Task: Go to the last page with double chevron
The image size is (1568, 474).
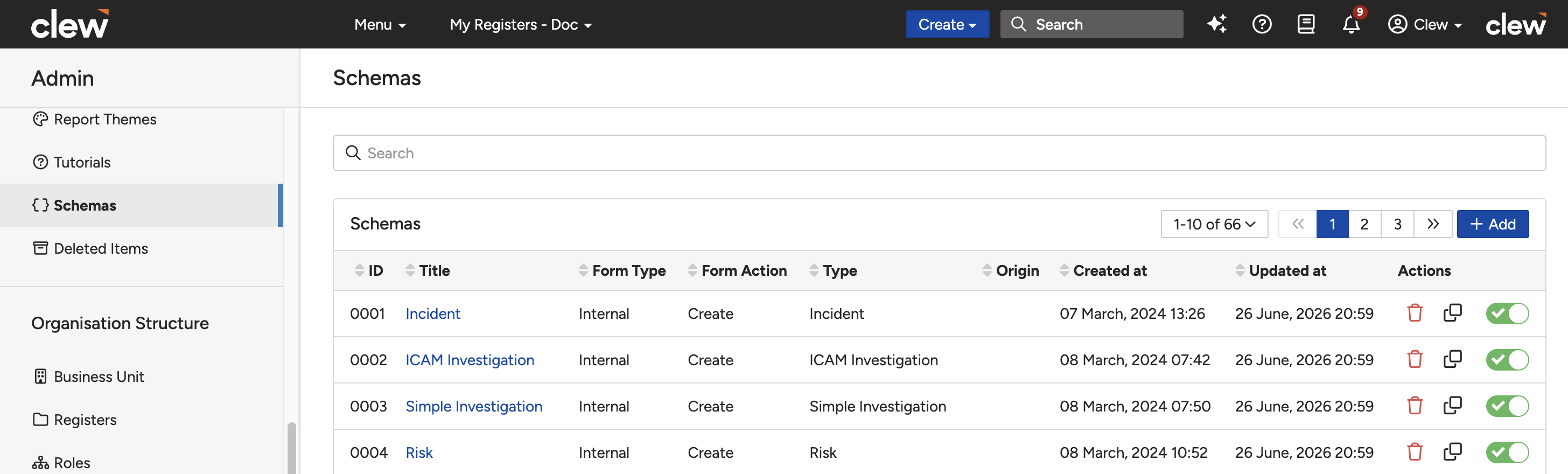Action: [1433, 224]
